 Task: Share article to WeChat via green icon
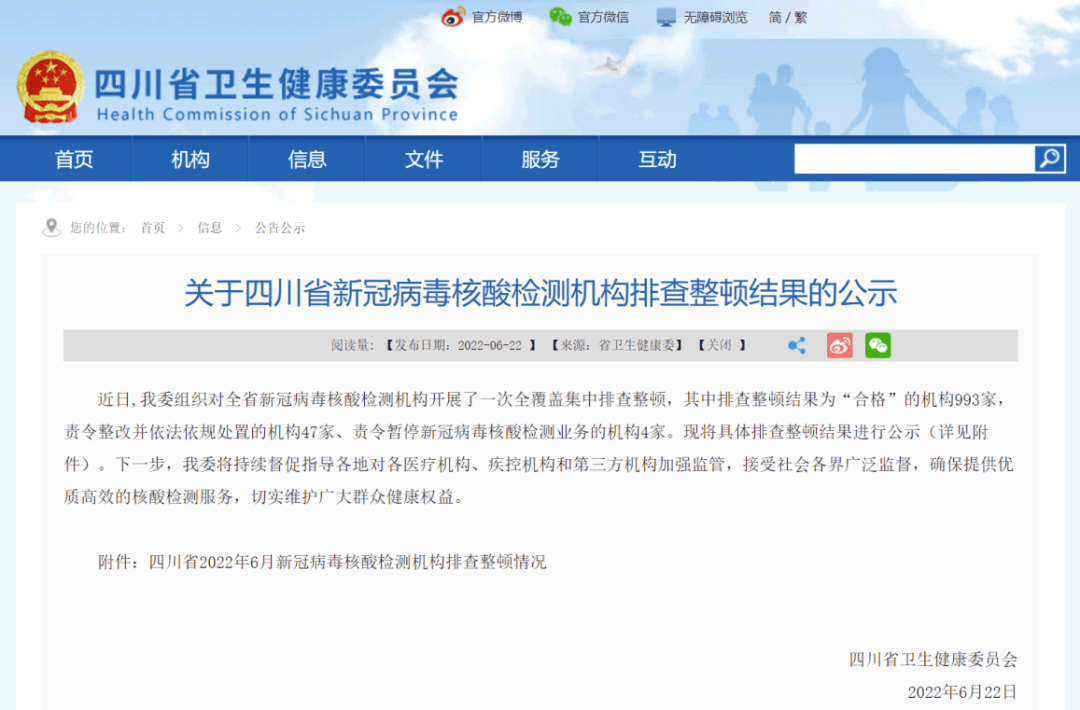point(878,345)
